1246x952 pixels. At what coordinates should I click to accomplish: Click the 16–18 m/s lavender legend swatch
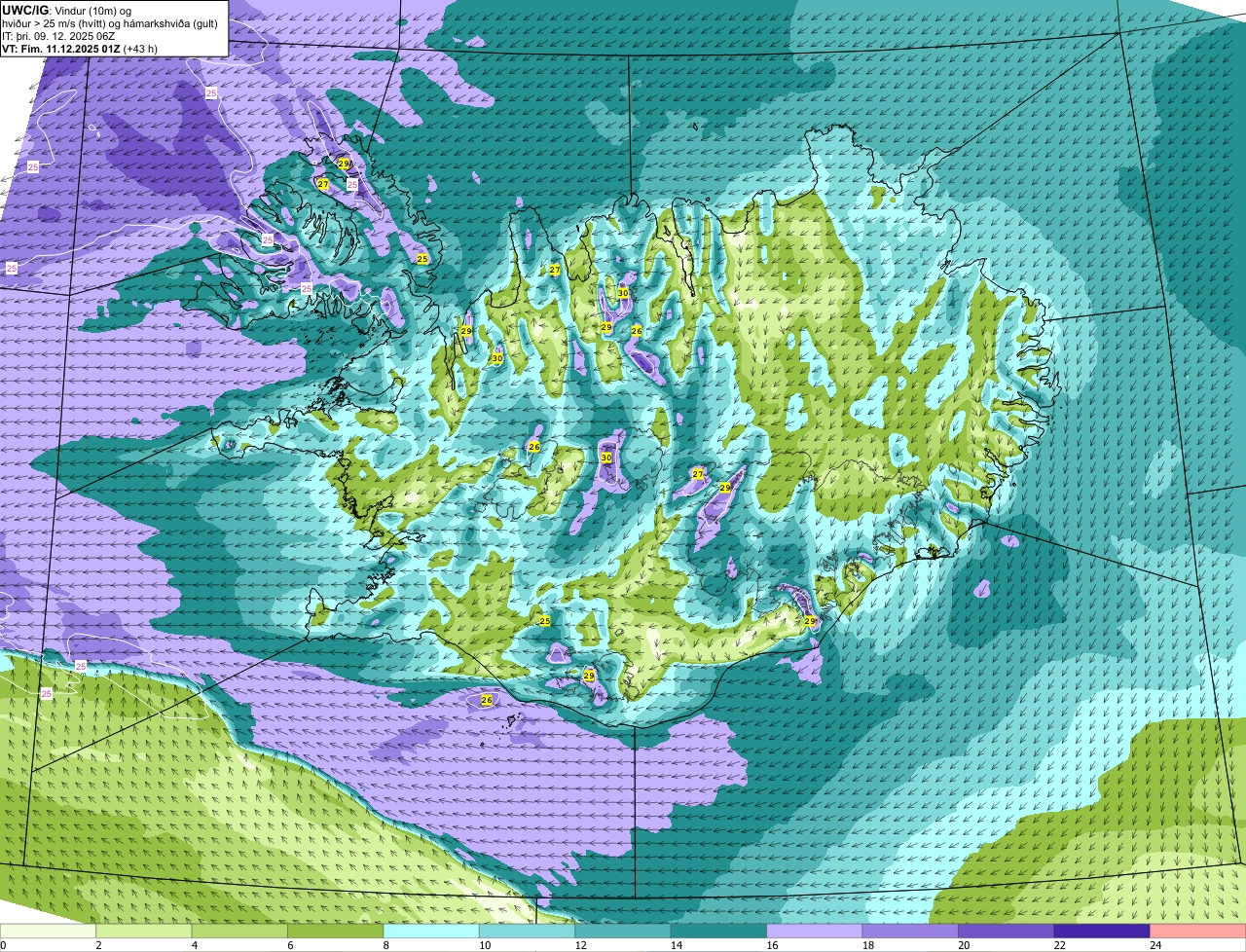pyautogui.click(x=815, y=931)
